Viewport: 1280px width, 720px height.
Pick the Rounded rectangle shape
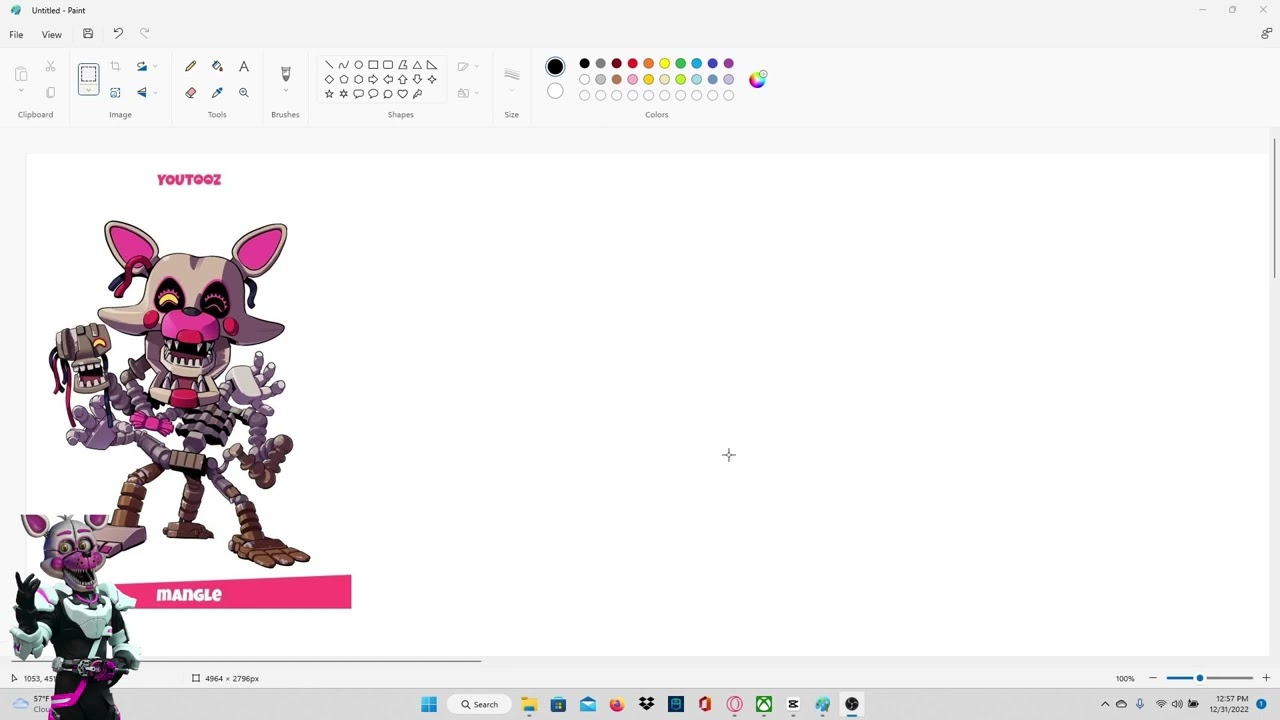click(x=388, y=65)
